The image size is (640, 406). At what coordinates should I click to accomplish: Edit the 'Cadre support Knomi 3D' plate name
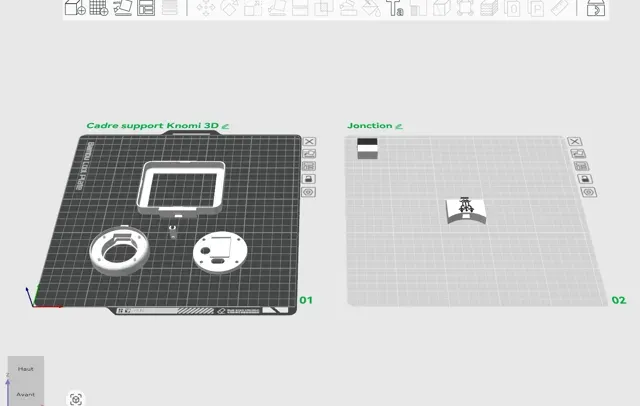(225, 126)
